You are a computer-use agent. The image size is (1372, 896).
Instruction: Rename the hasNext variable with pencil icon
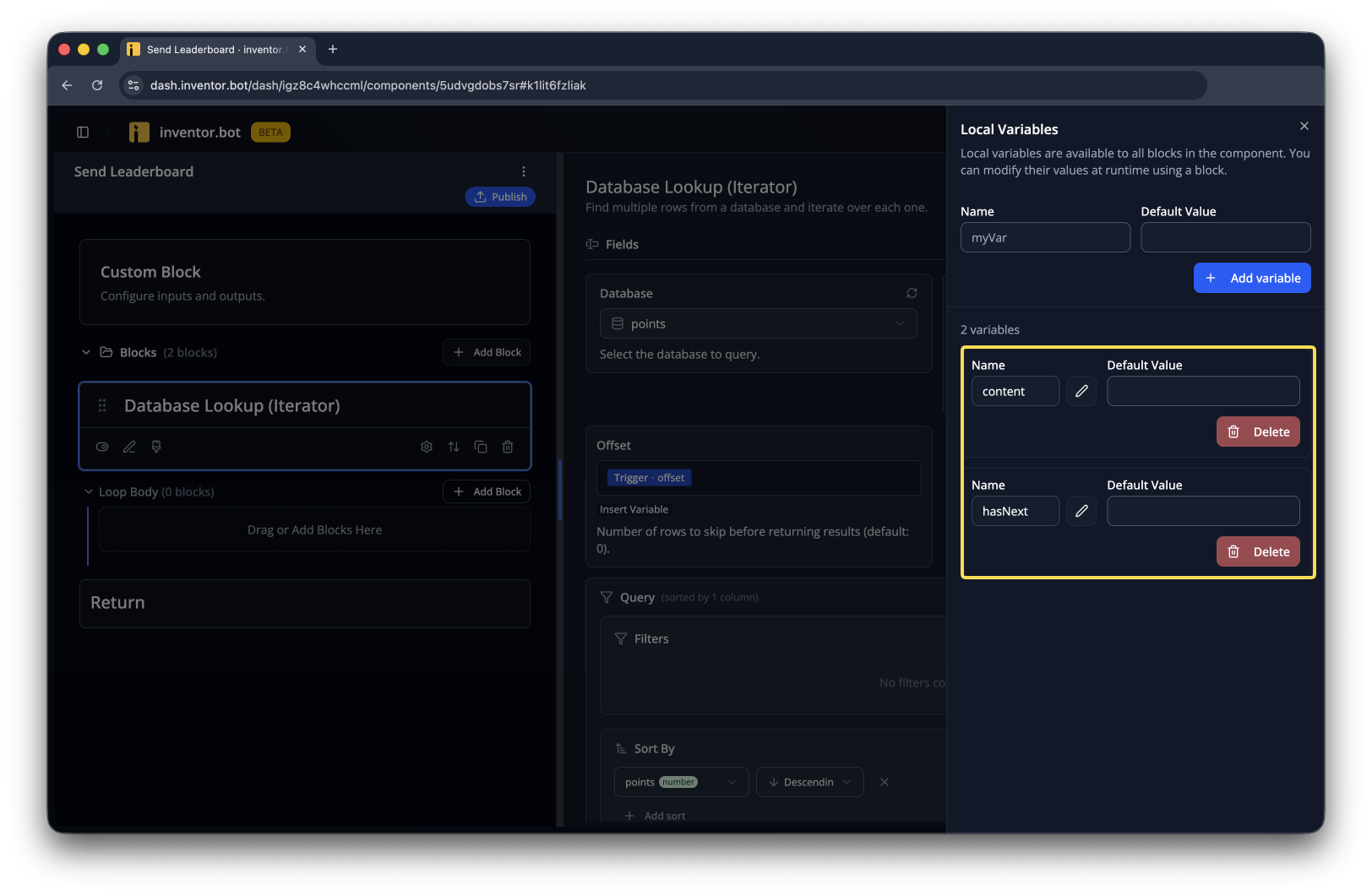[1081, 511]
